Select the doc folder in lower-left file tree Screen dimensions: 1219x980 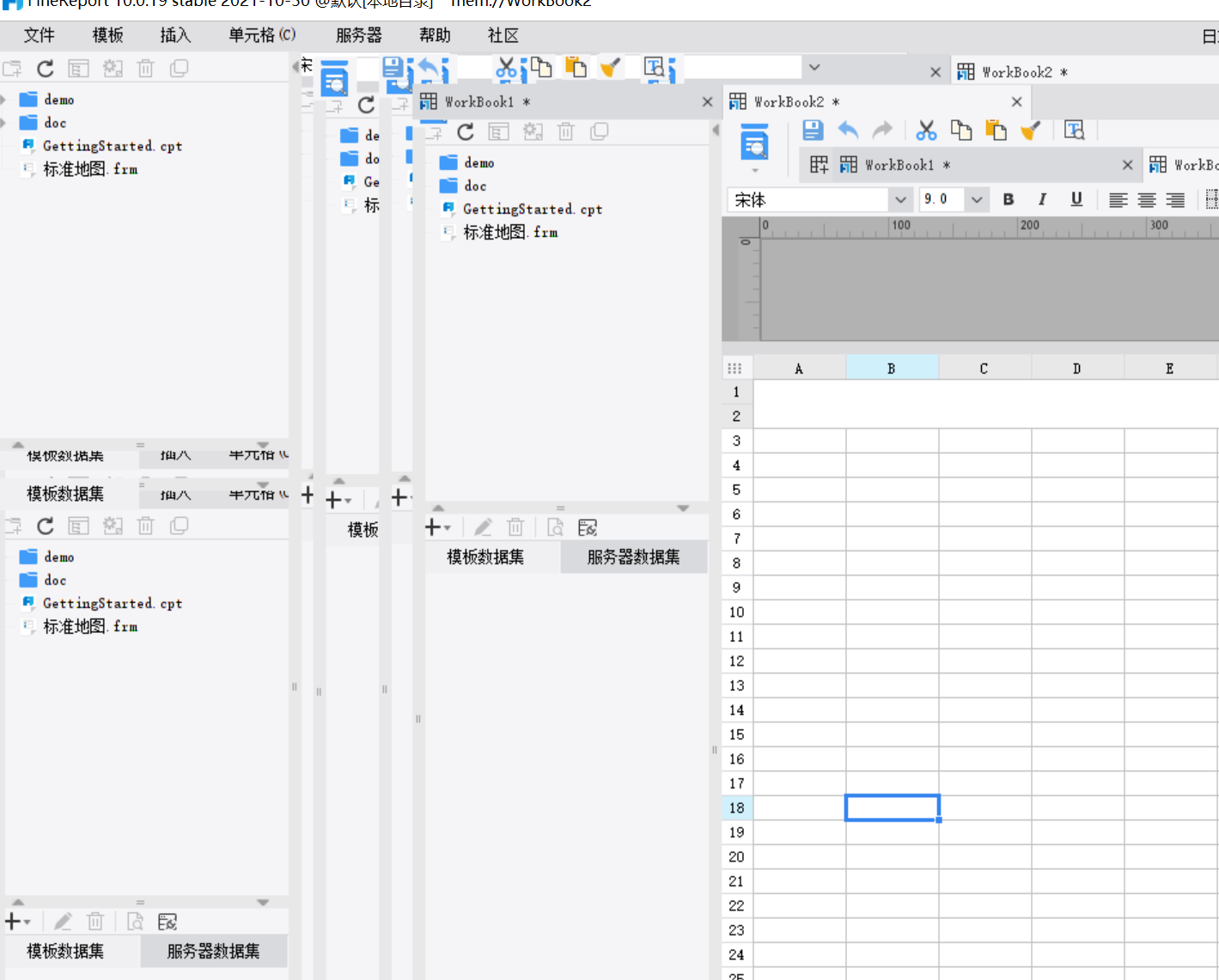55,581
